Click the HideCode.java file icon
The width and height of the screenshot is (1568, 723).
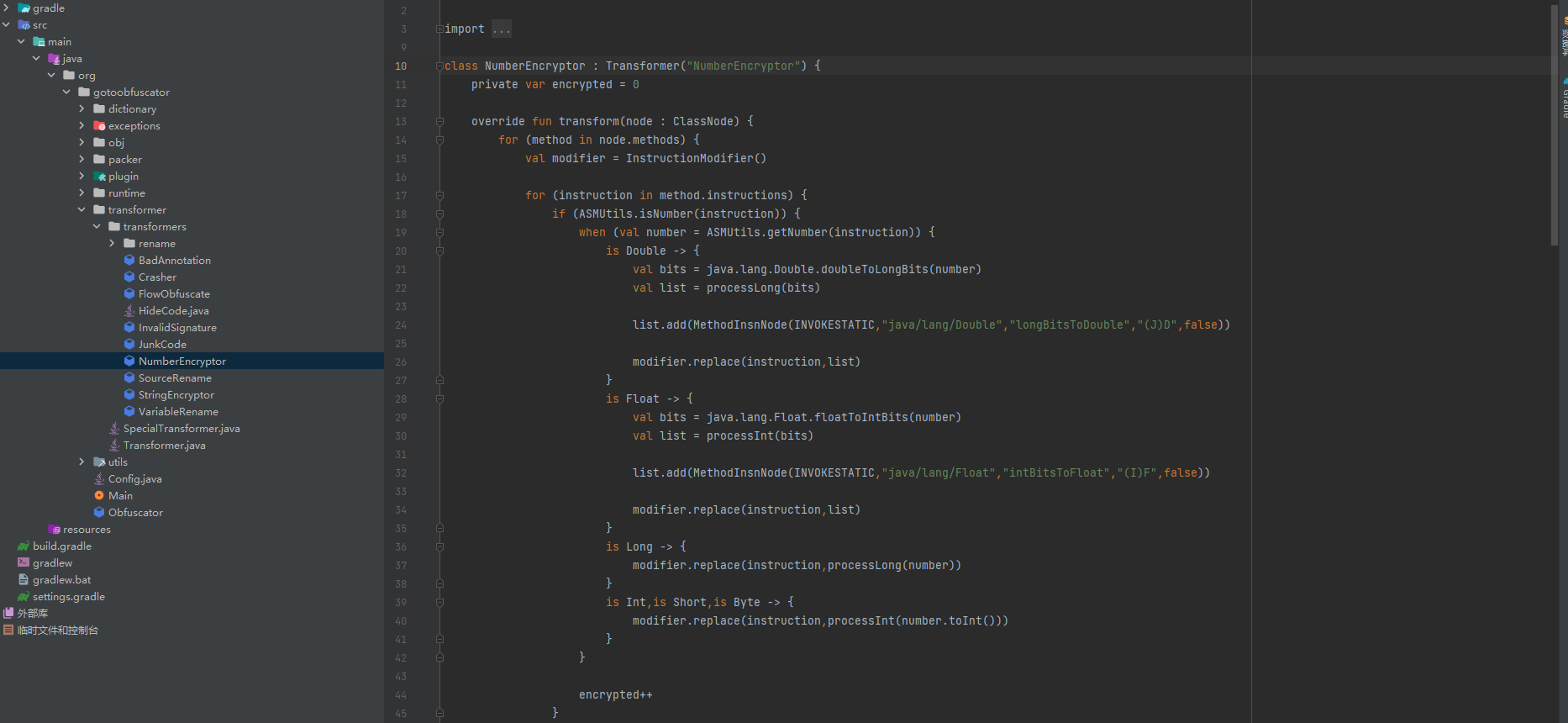click(x=129, y=310)
